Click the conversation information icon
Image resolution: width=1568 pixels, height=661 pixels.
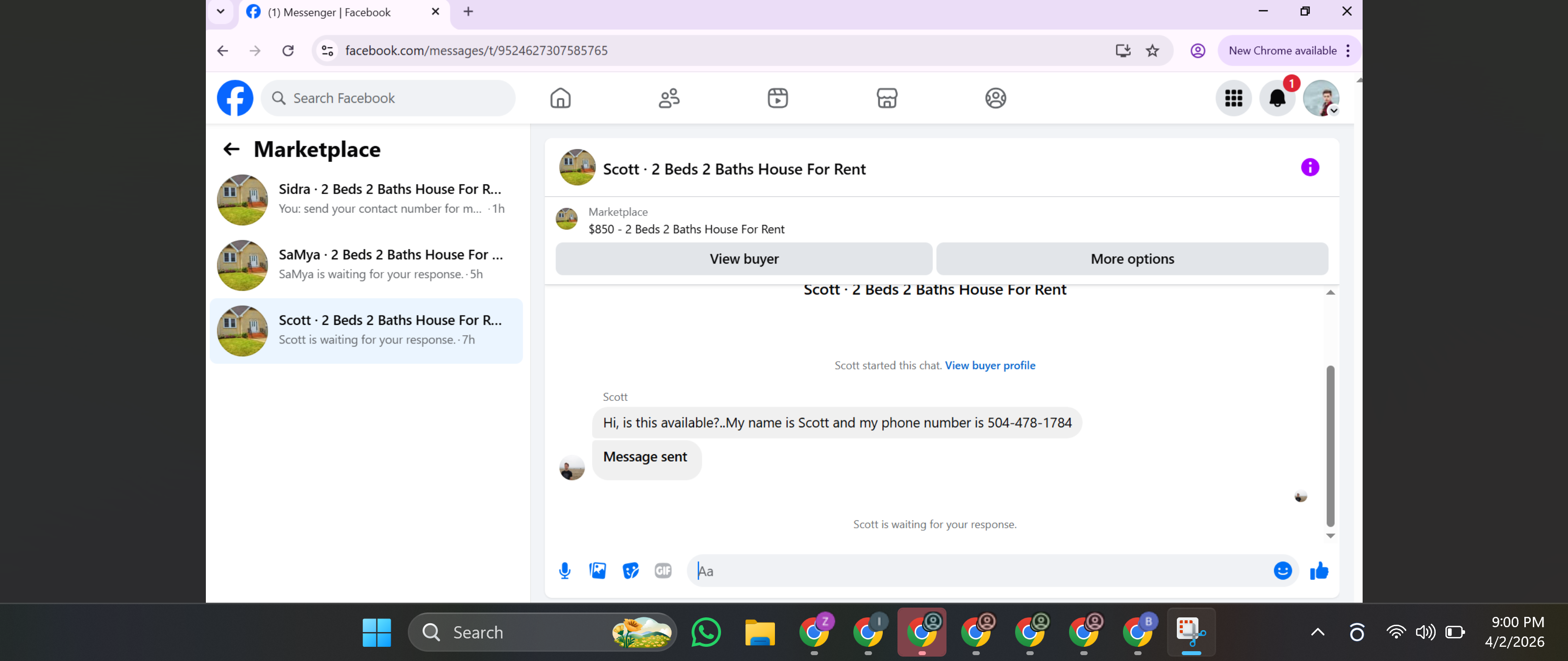1310,168
